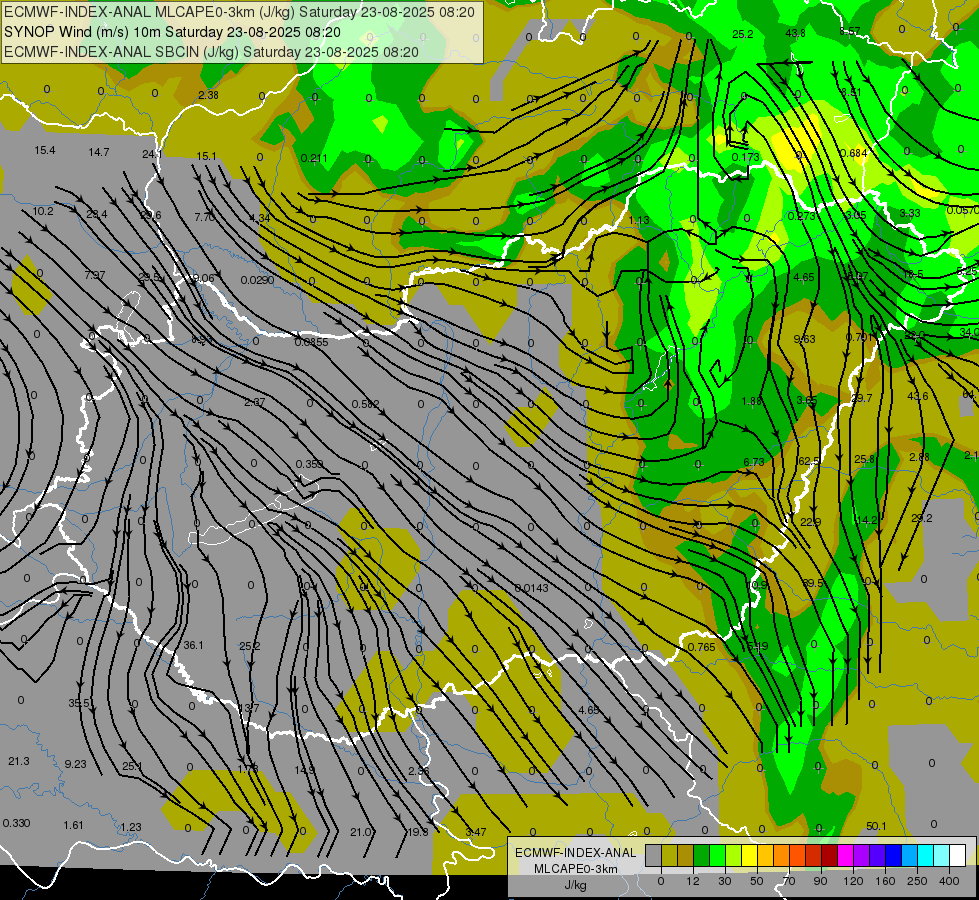Select the map value 3.47
Screen dimensions: 979x900
pyautogui.click(x=476, y=833)
